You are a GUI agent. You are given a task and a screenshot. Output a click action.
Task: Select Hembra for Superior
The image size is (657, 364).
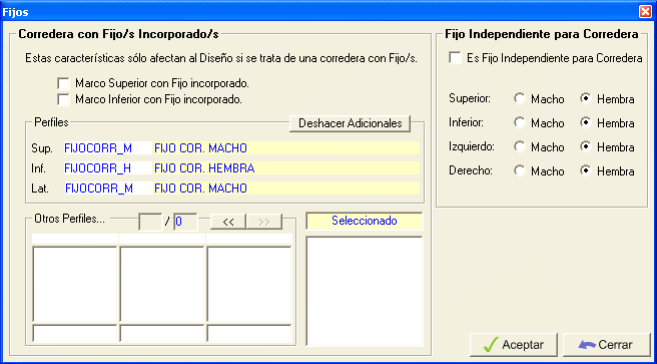click(x=585, y=99)
